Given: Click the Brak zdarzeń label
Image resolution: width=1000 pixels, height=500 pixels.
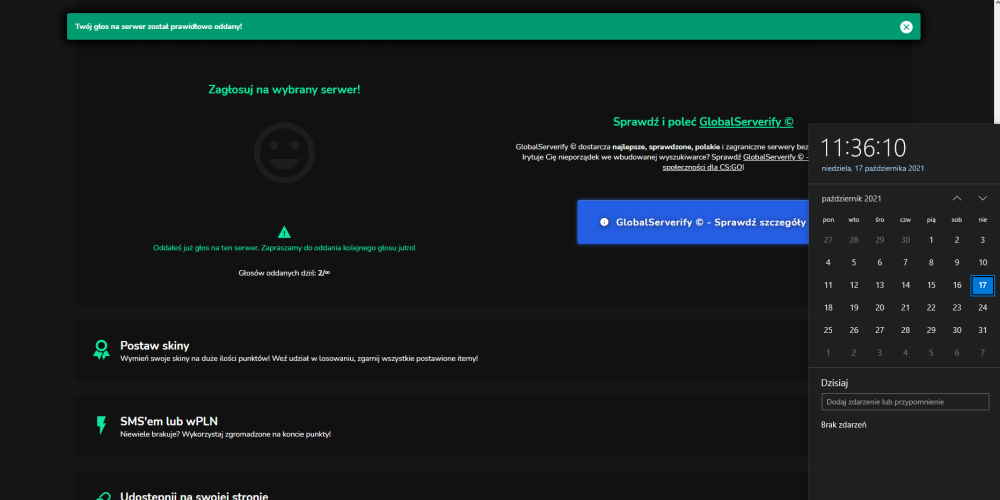Looking at the screenshot, I should [x=843, y=425].
